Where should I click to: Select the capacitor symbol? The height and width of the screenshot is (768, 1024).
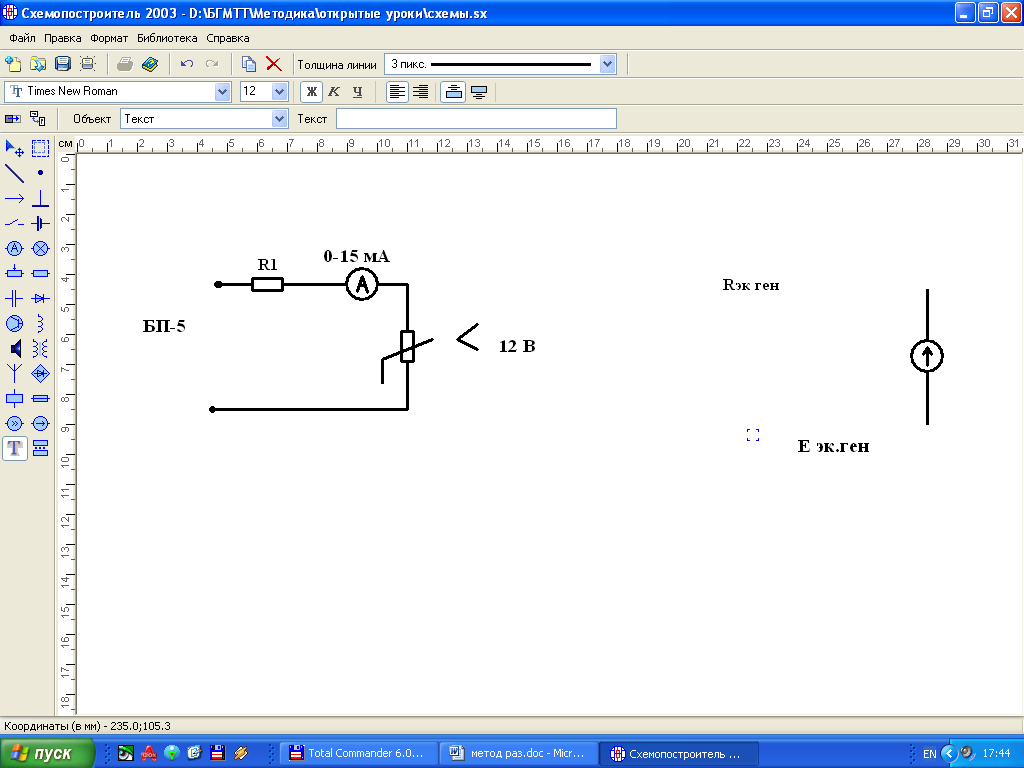pyautogui.click(x=14, y=298)
